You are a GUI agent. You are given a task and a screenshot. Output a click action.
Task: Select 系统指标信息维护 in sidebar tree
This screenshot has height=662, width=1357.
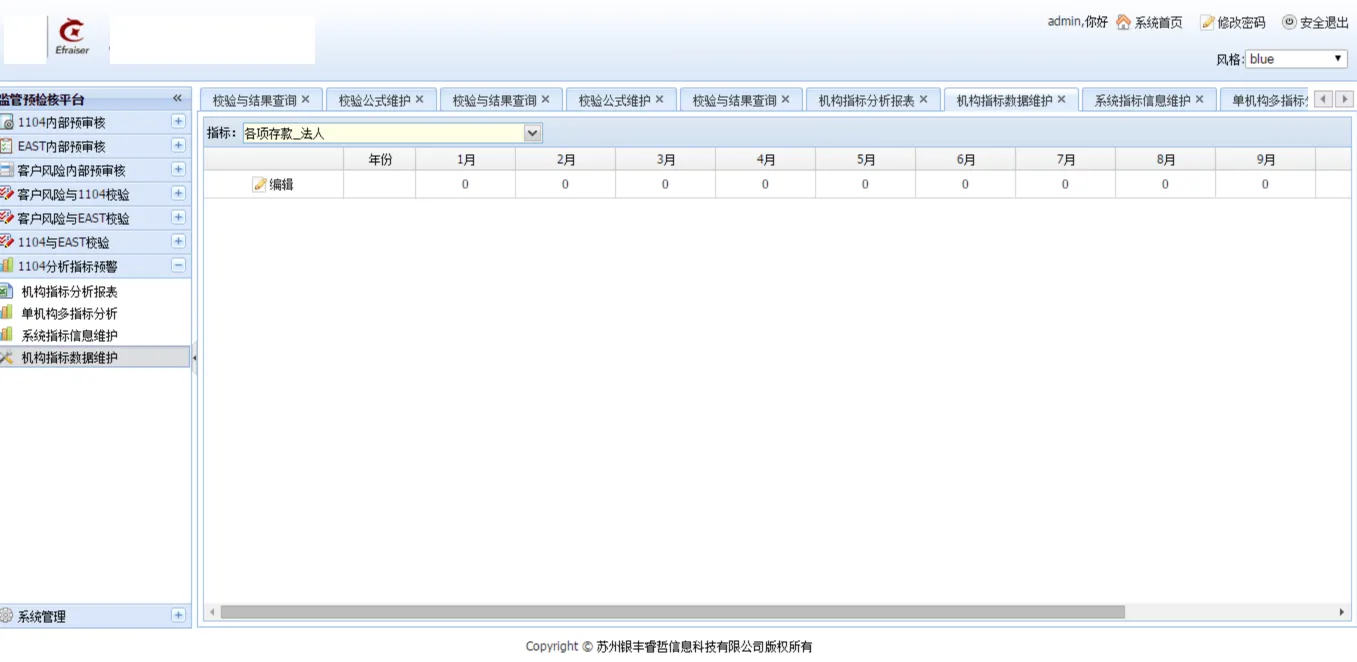(69, 336)
